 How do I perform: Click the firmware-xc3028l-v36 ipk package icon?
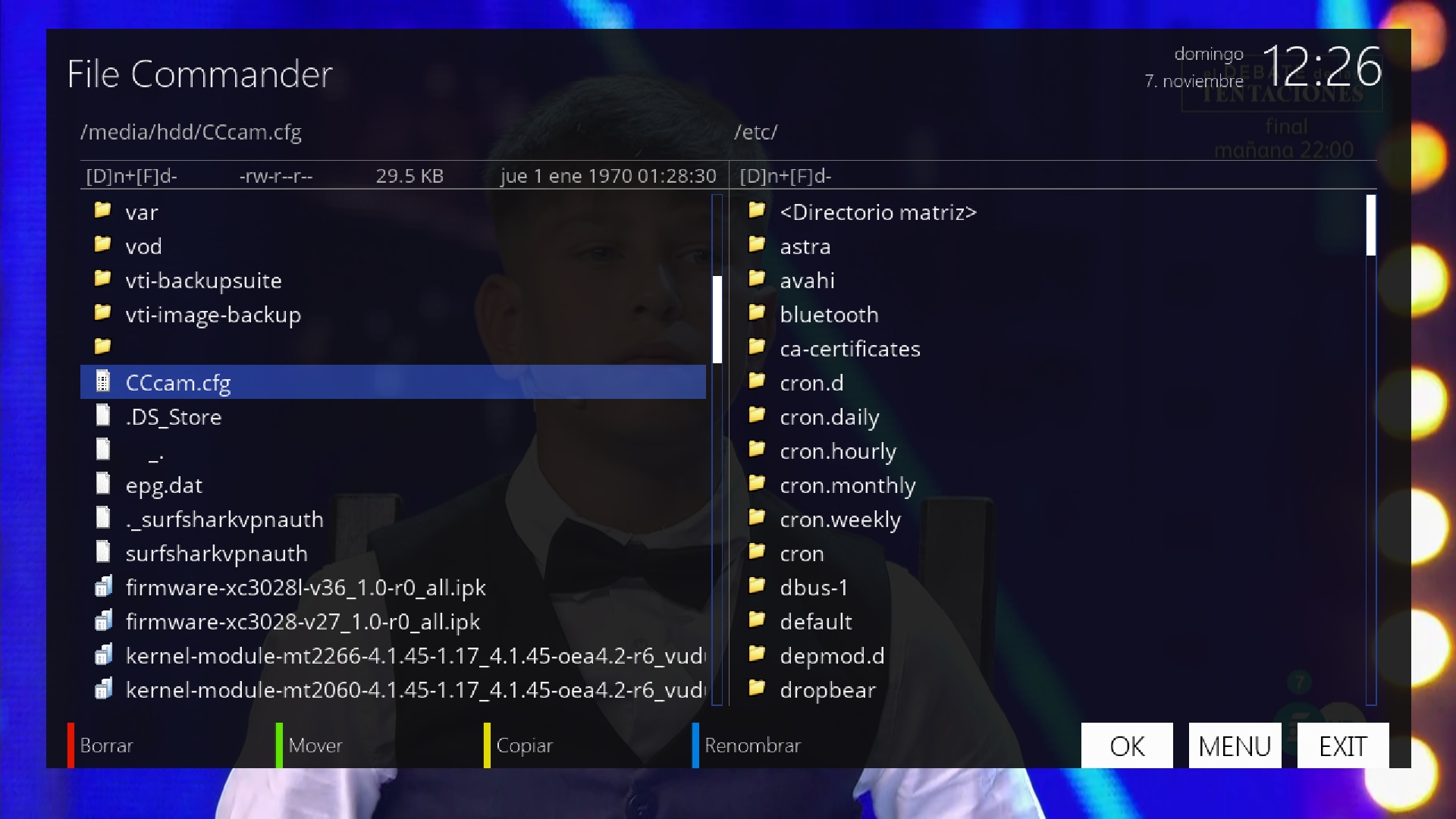pos(103,587)
